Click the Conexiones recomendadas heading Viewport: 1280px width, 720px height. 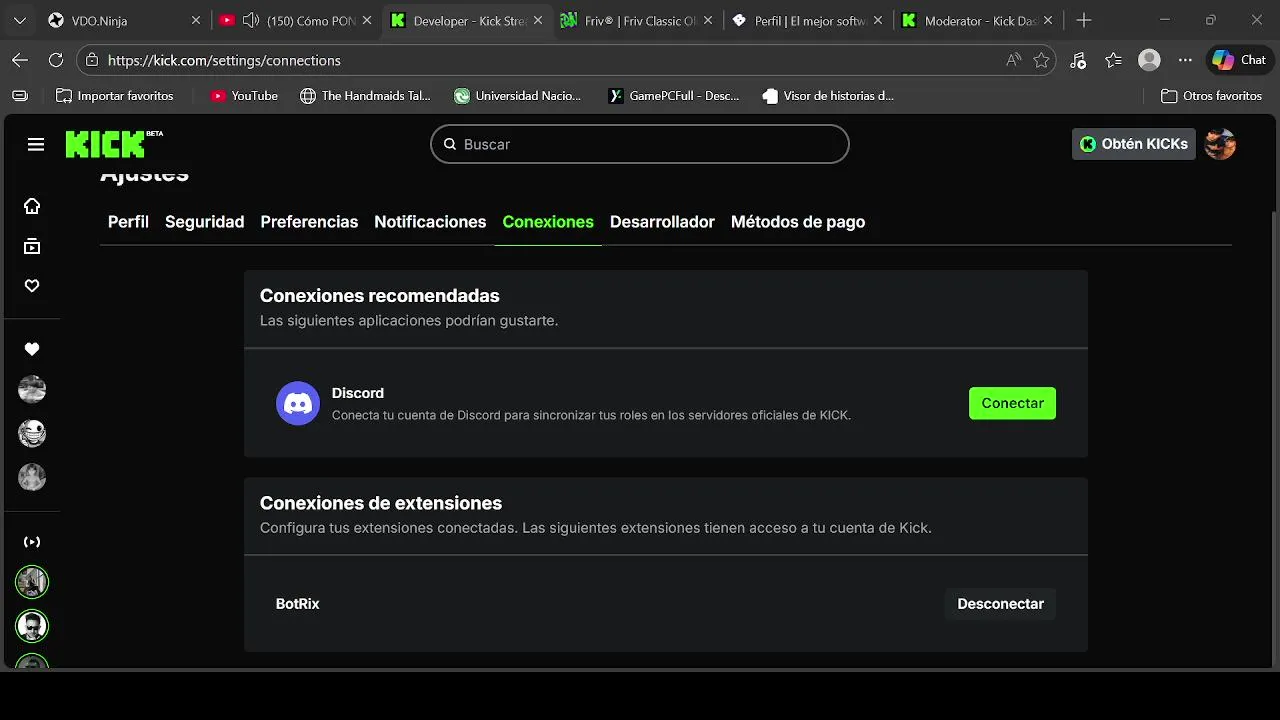(379, 296)
